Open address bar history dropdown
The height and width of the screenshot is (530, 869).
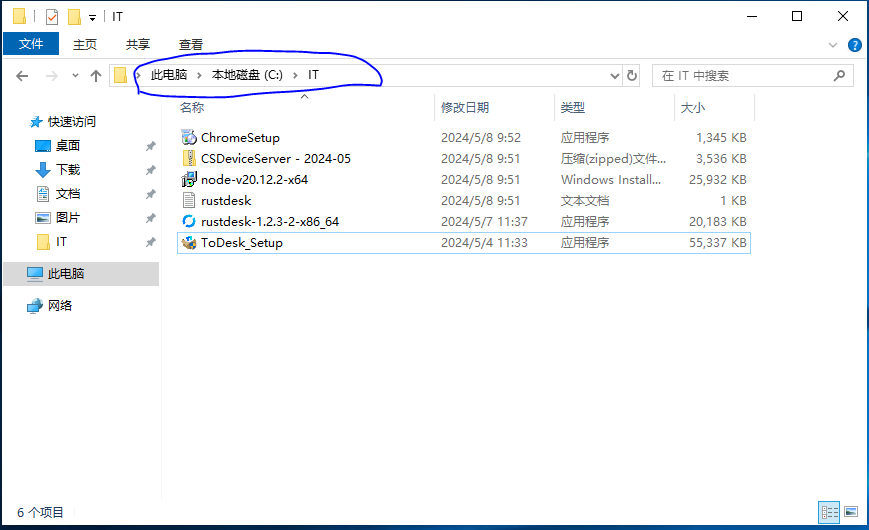pyautogui.click(x=614, y=75)
